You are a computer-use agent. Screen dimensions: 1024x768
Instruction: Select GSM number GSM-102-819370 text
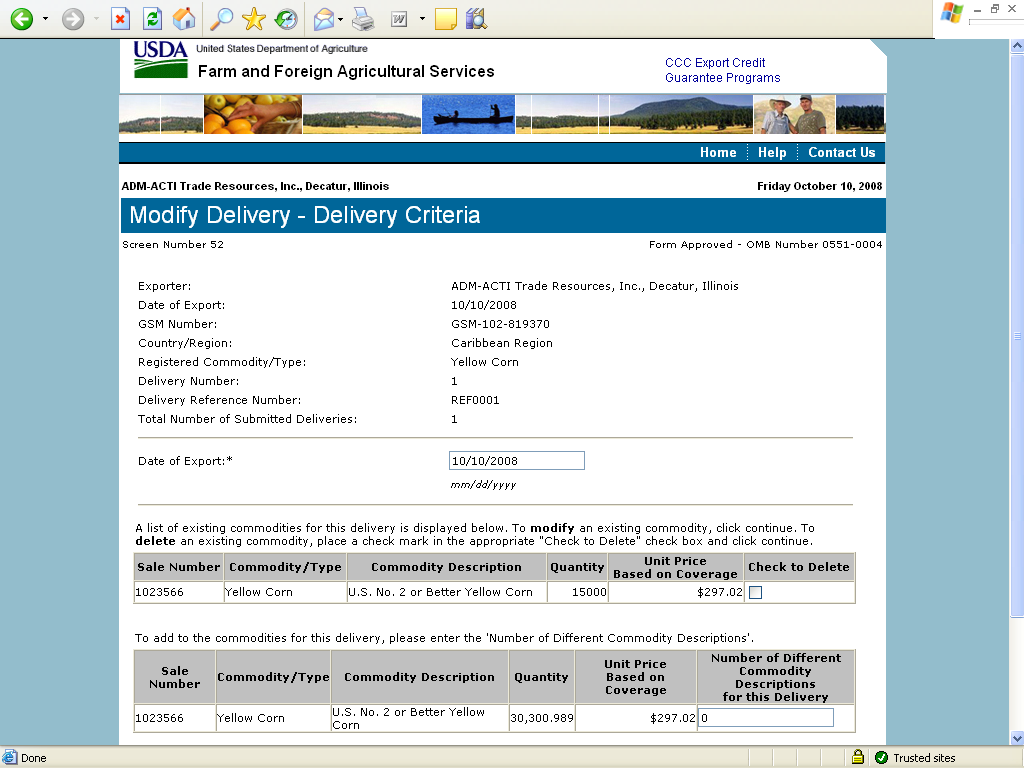tap(500, 324)
